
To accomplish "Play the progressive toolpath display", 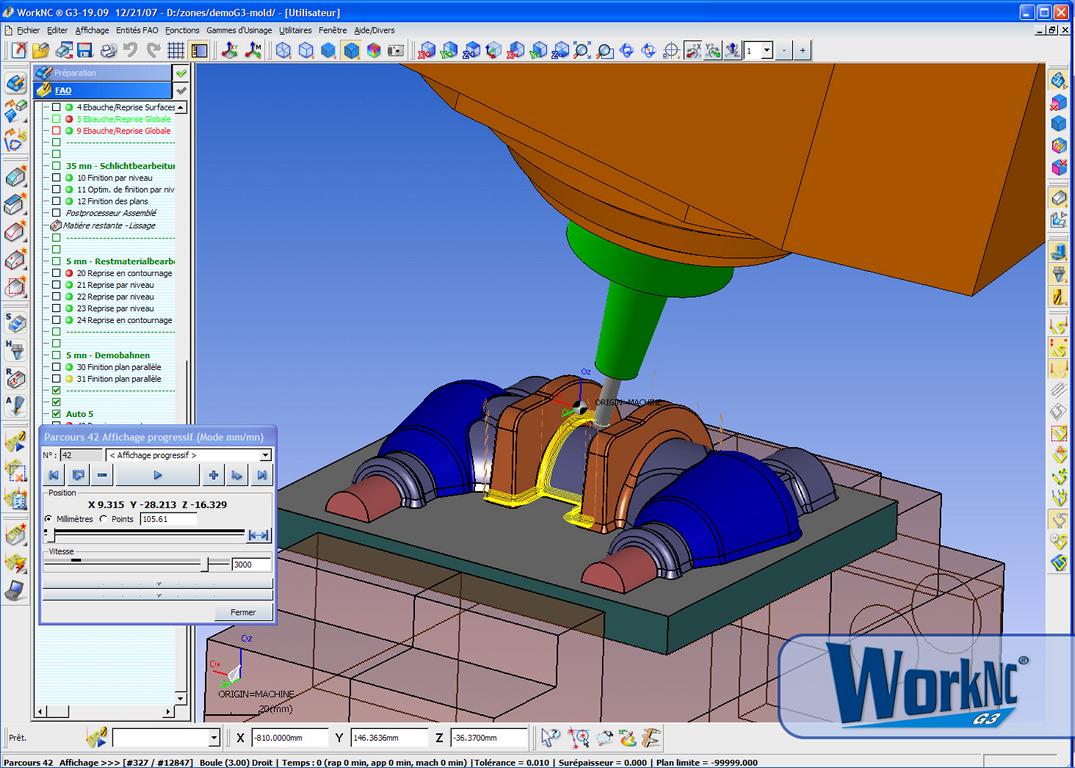I will (157, 475).
